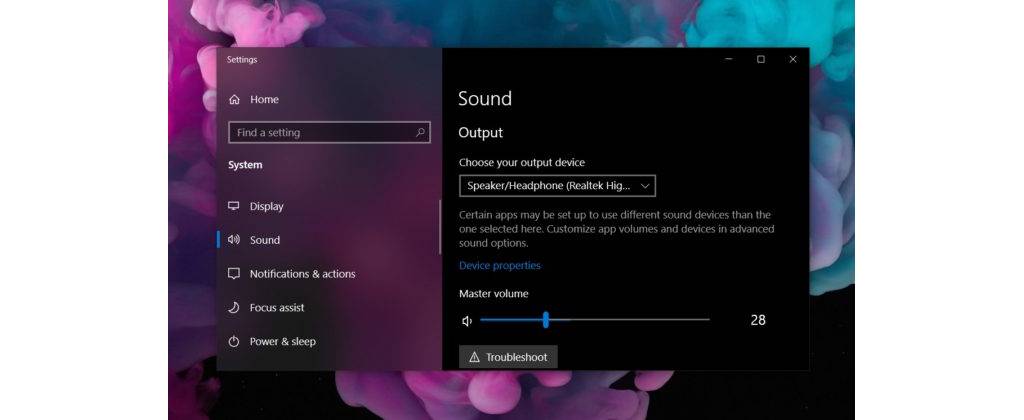
Task: Click the Output section heading
Action: 481,133
